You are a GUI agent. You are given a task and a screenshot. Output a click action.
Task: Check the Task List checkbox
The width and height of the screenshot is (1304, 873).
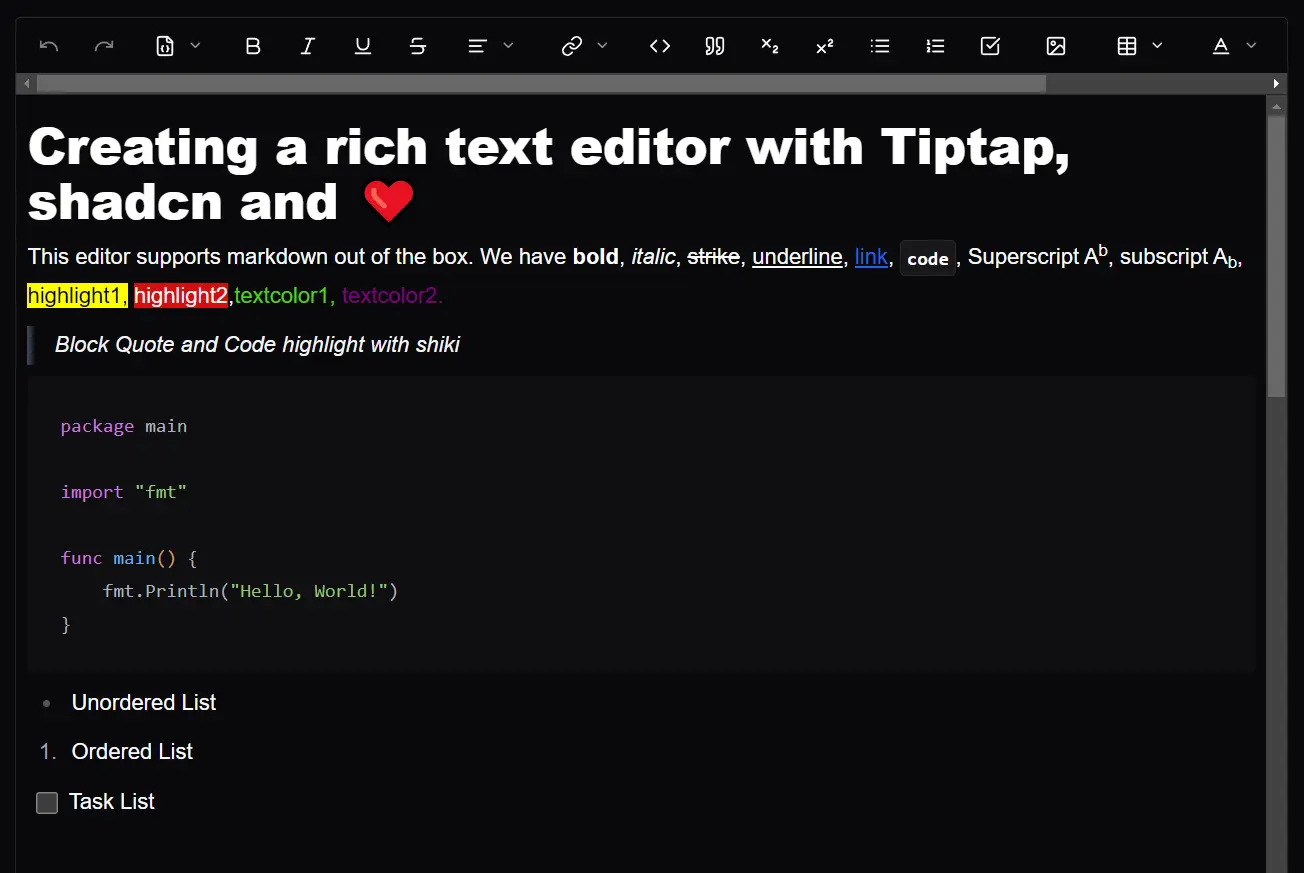46,802
